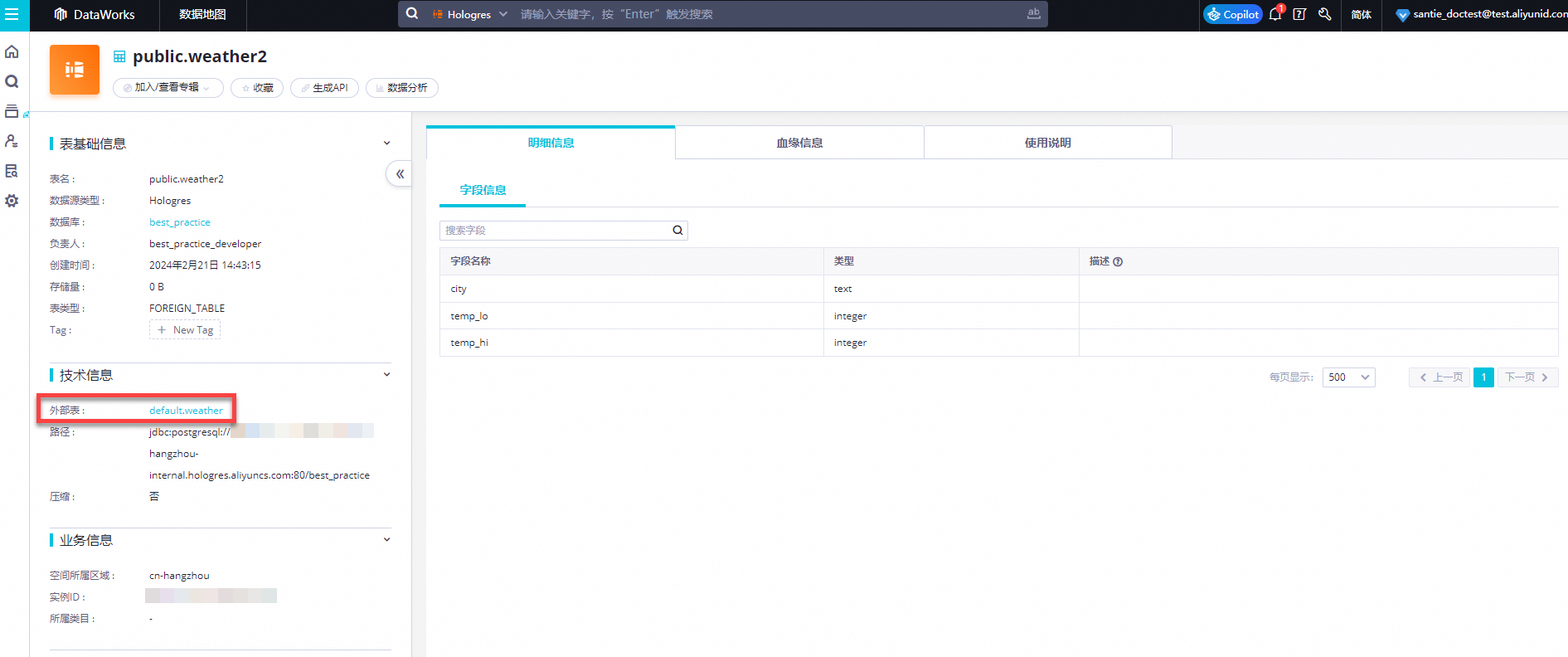Click the 收藏 favorite button
1568x657 pixels.
(x=257, y=88)
